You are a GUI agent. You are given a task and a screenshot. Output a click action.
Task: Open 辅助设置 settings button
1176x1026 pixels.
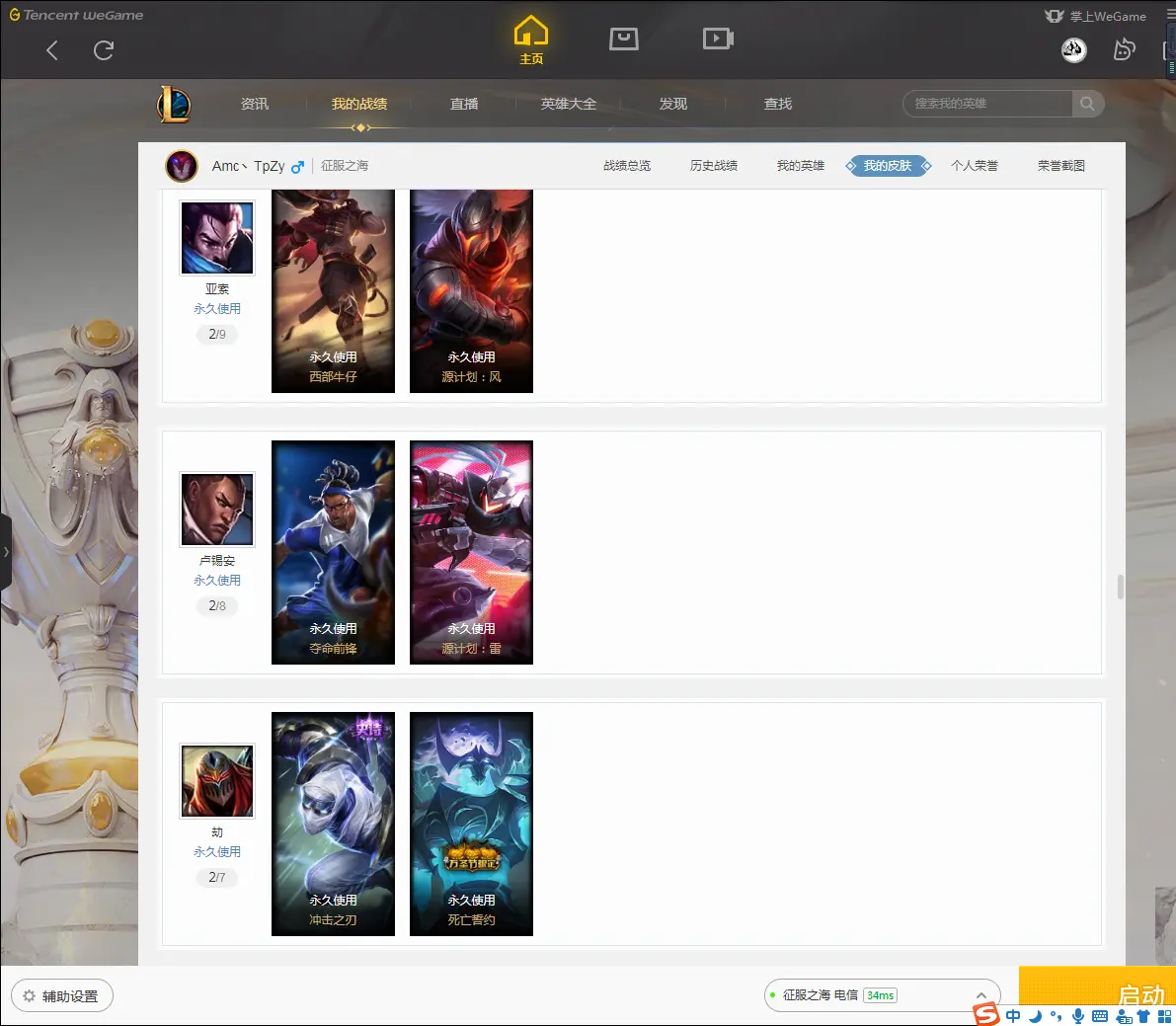coord(62,996)
